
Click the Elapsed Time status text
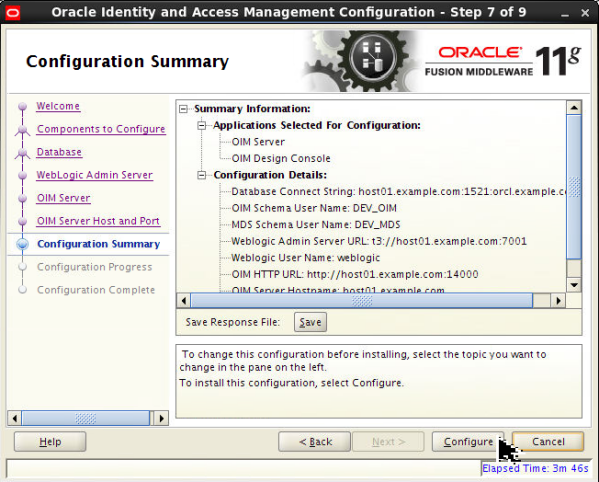click(535, 468)
